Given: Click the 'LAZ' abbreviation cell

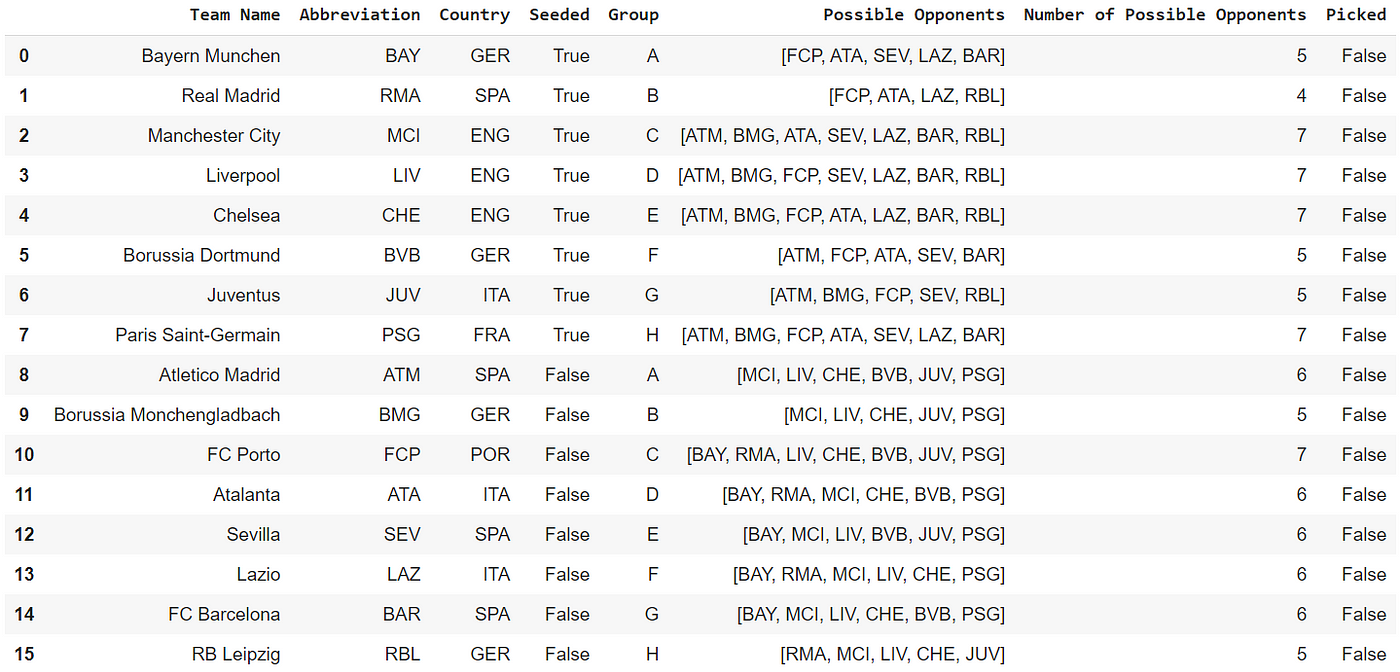Looking at the screenshot, I should click(x=404, y=575).
